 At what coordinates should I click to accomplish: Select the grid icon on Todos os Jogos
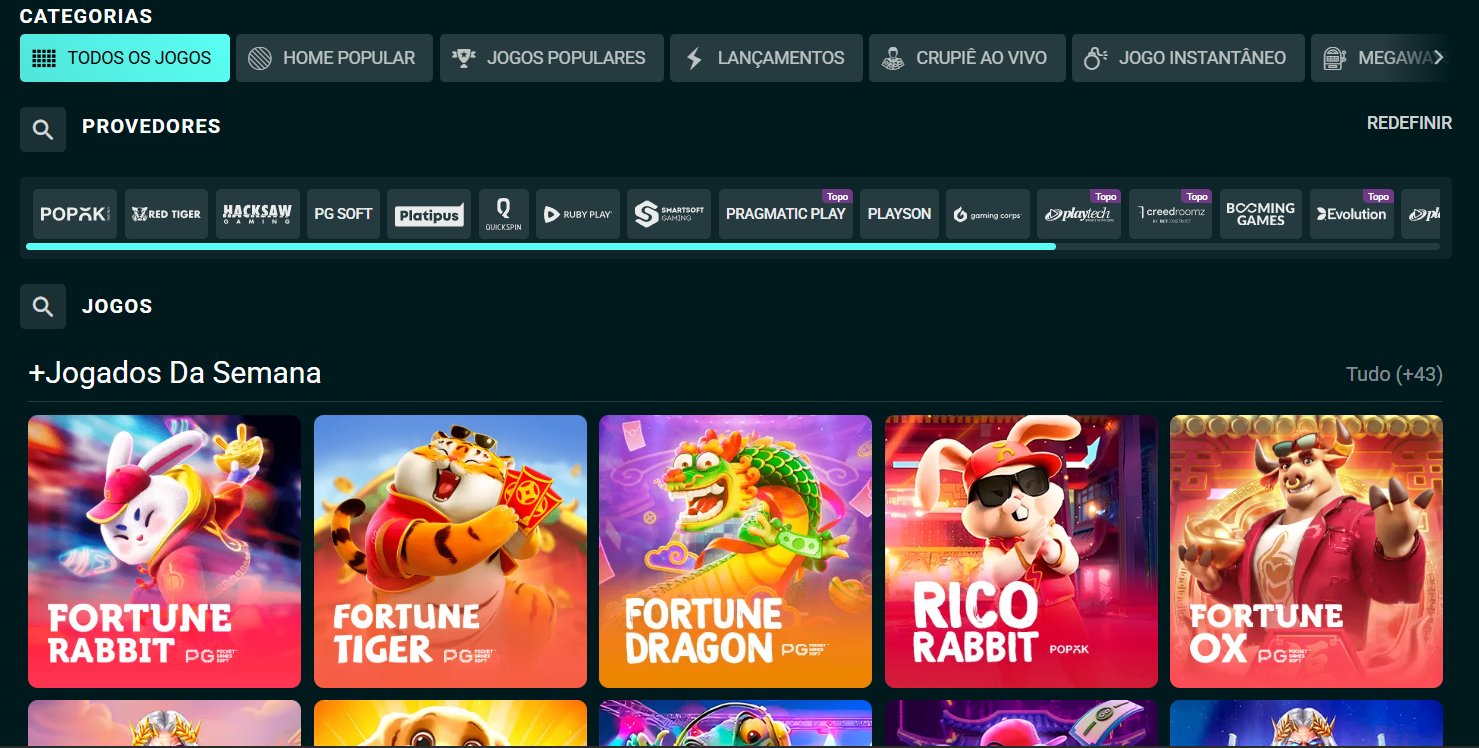coord(44,57)
